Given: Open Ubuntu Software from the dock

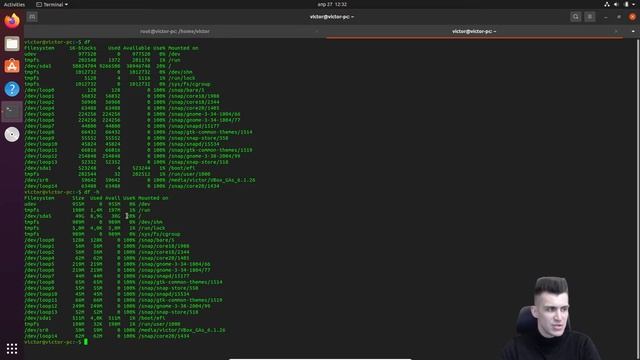Looking at the screenshot, I should (12, 66).
